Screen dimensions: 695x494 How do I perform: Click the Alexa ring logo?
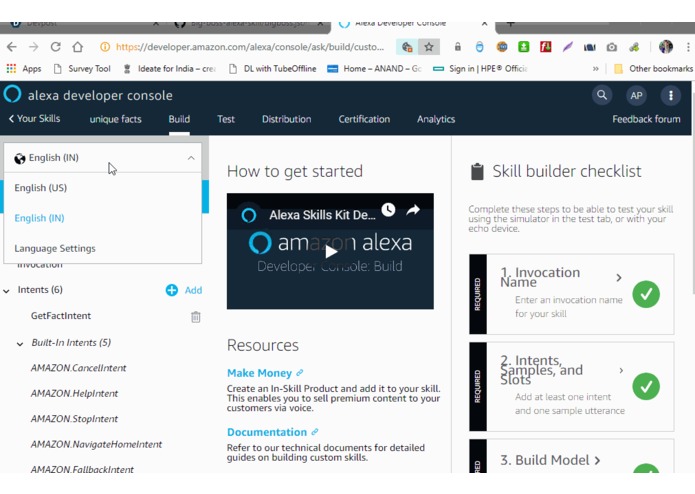12,94
